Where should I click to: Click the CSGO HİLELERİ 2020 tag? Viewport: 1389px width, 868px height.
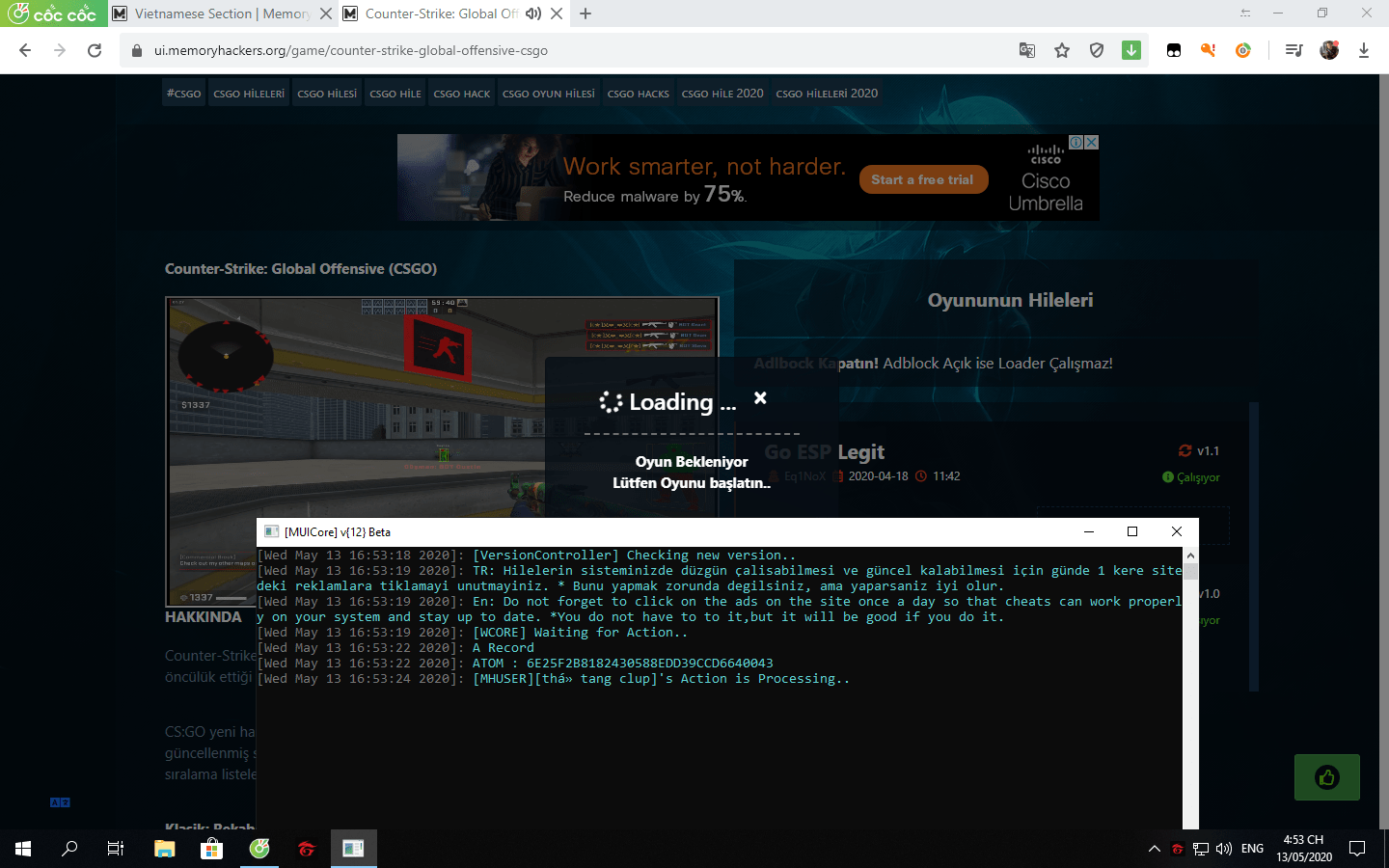827,94
